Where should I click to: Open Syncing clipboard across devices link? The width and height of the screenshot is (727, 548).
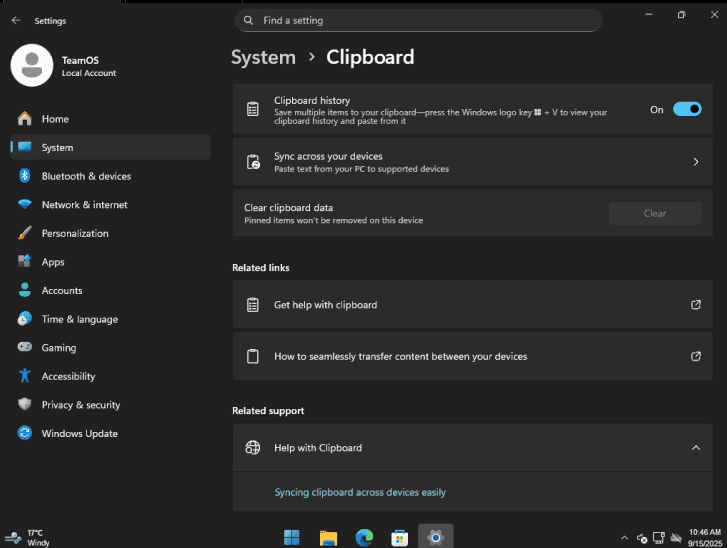360,492
